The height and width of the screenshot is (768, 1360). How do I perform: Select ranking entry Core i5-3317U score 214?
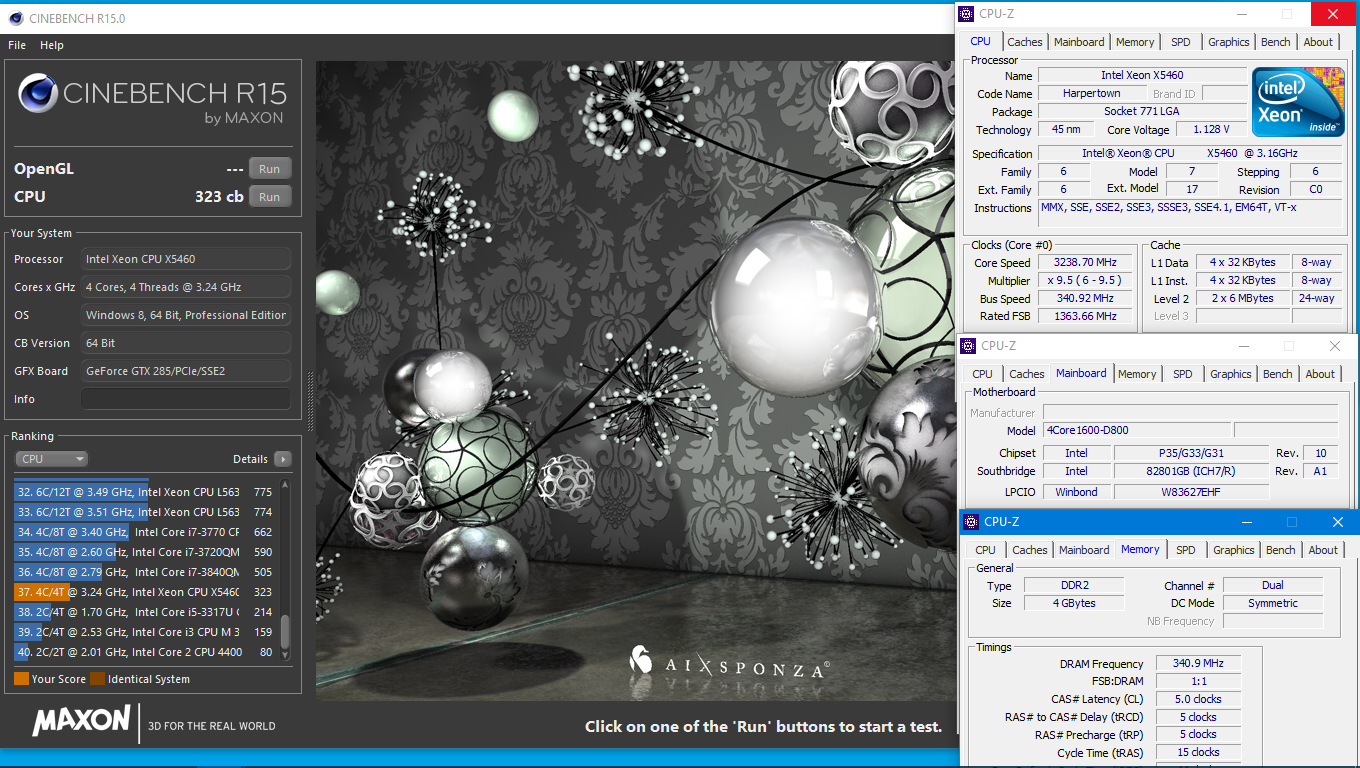pos(144,612)
